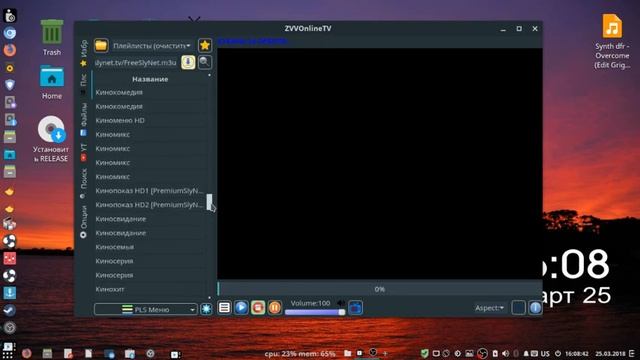Open playlist file via yellow folder icon

coord(101,45)
